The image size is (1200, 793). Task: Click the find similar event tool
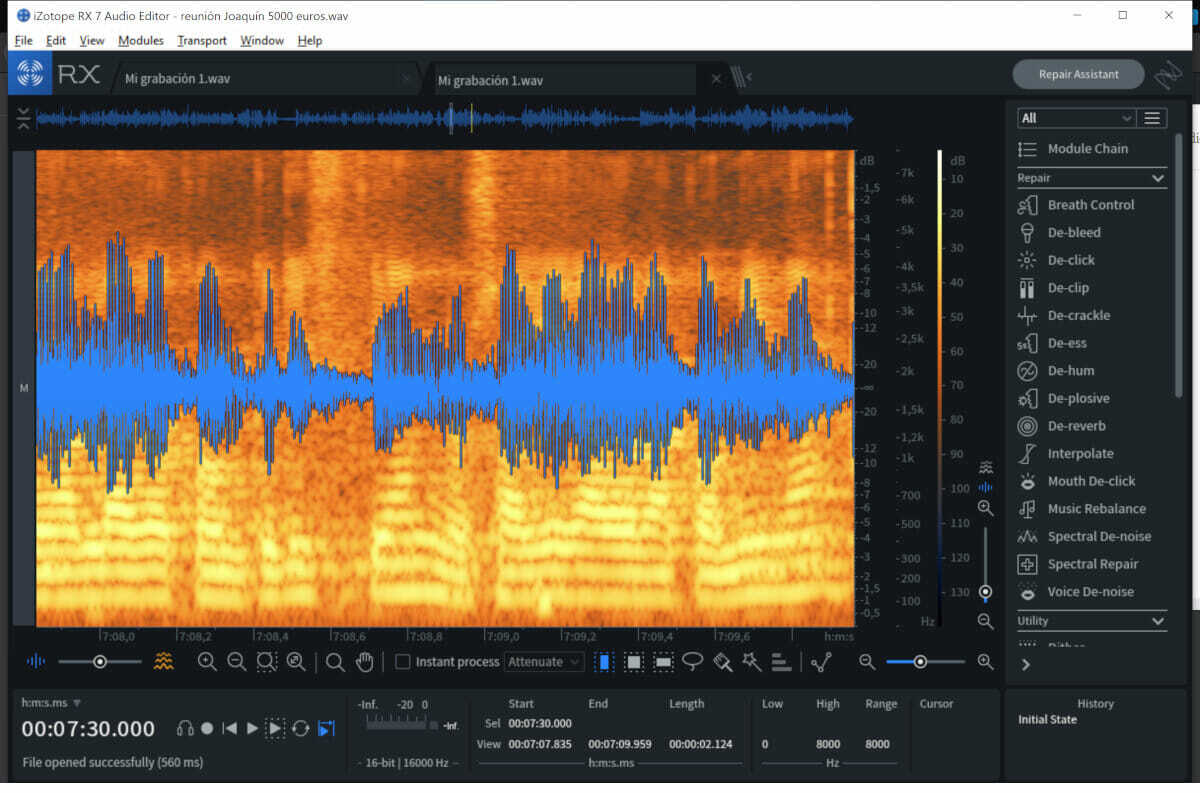coord(822,662)
